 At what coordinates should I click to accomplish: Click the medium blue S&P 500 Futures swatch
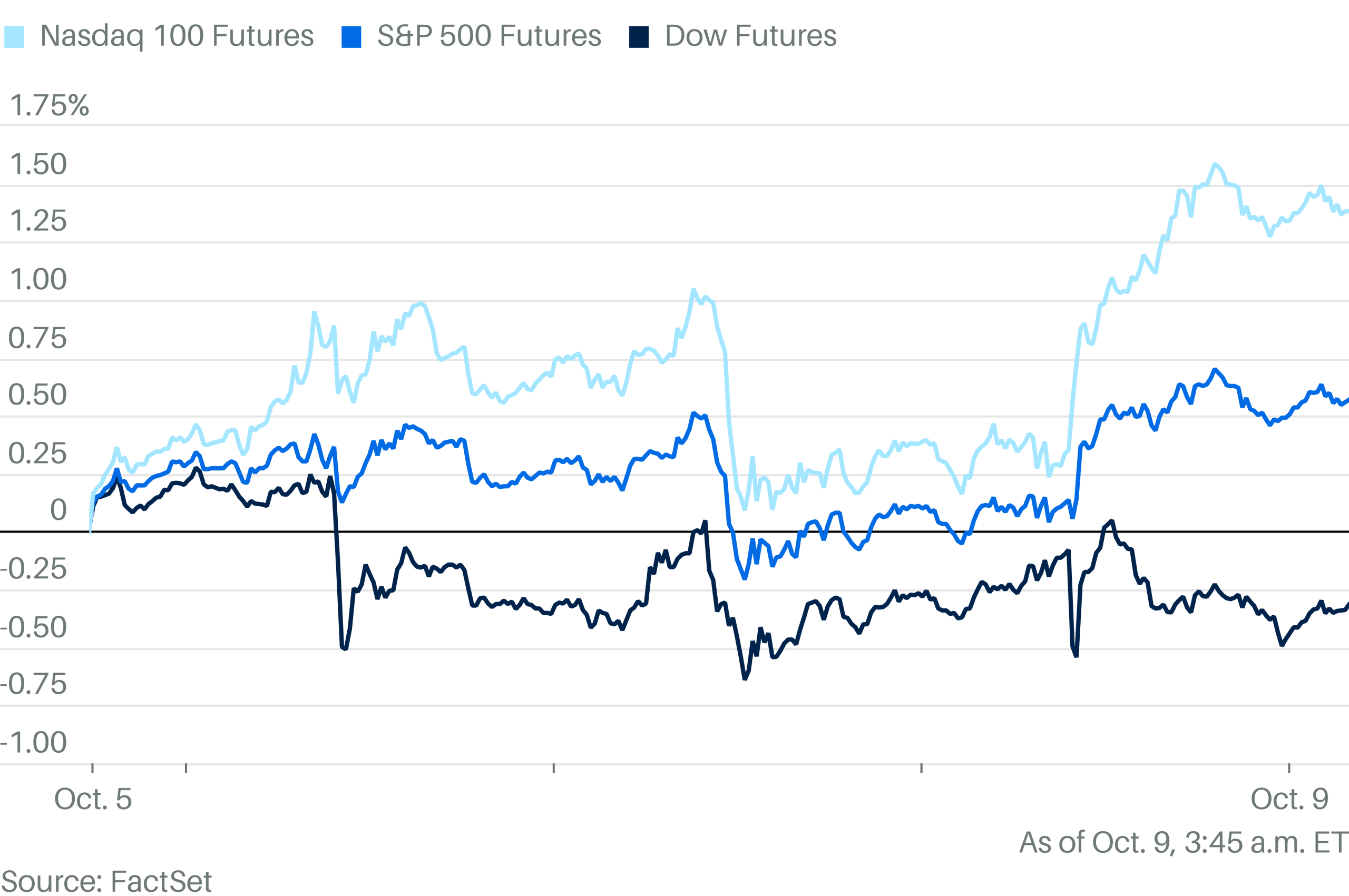click(351, 36)
